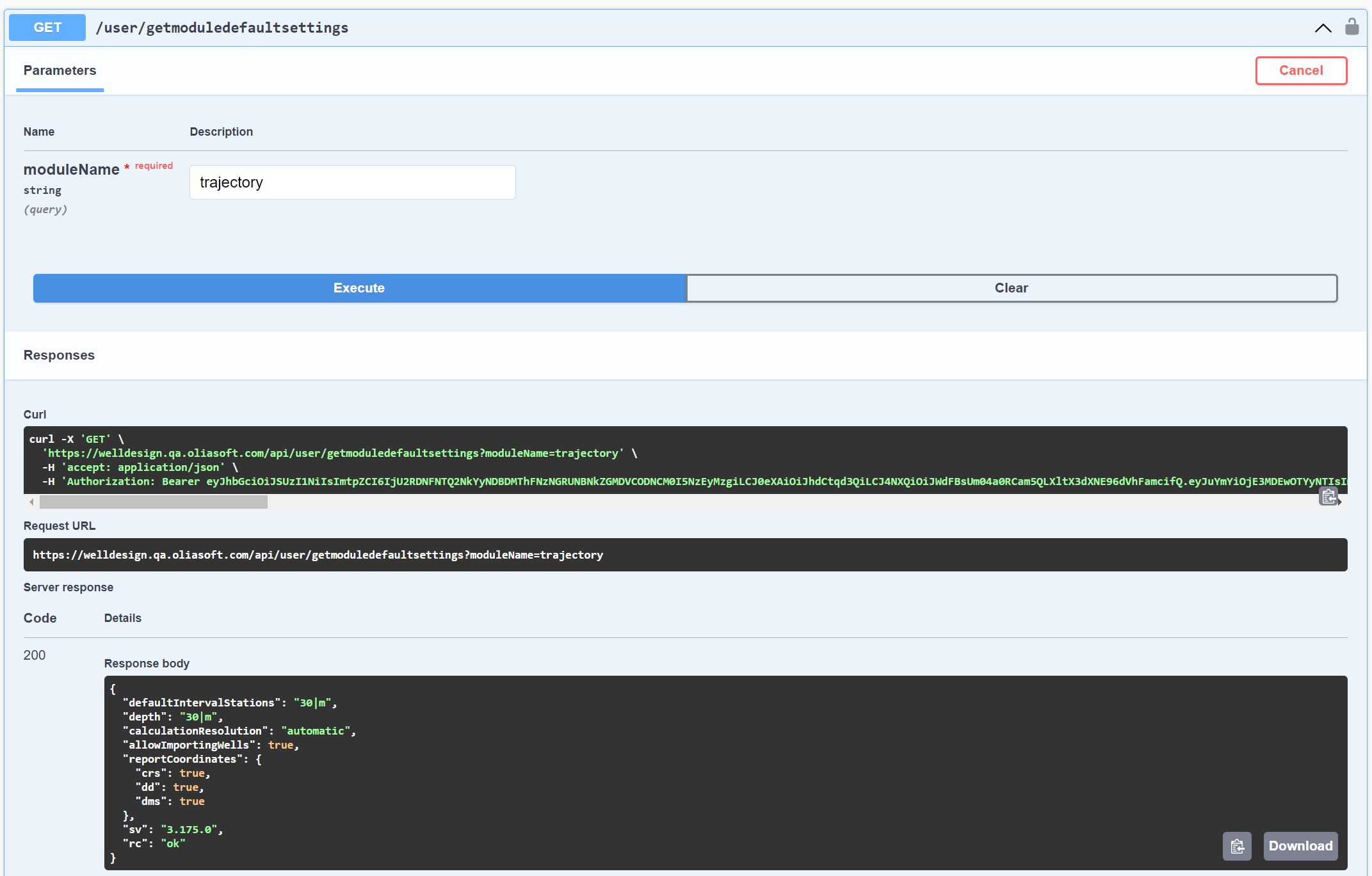1372x876 pixels.
Task: Click the padlock icon to authorize
Action: click(x=1352, y=27)
